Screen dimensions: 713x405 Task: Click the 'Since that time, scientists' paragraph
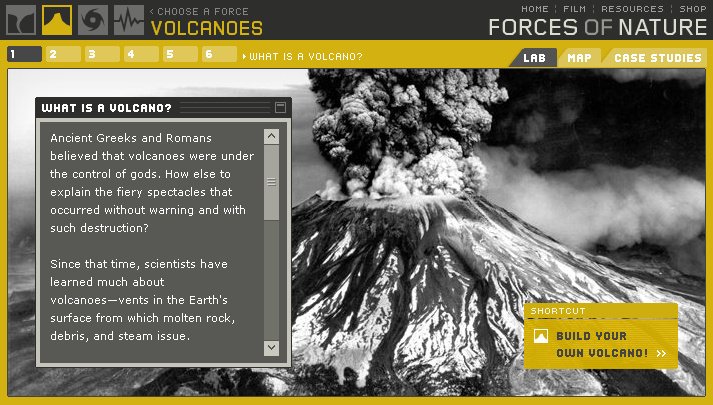point(142,300)
